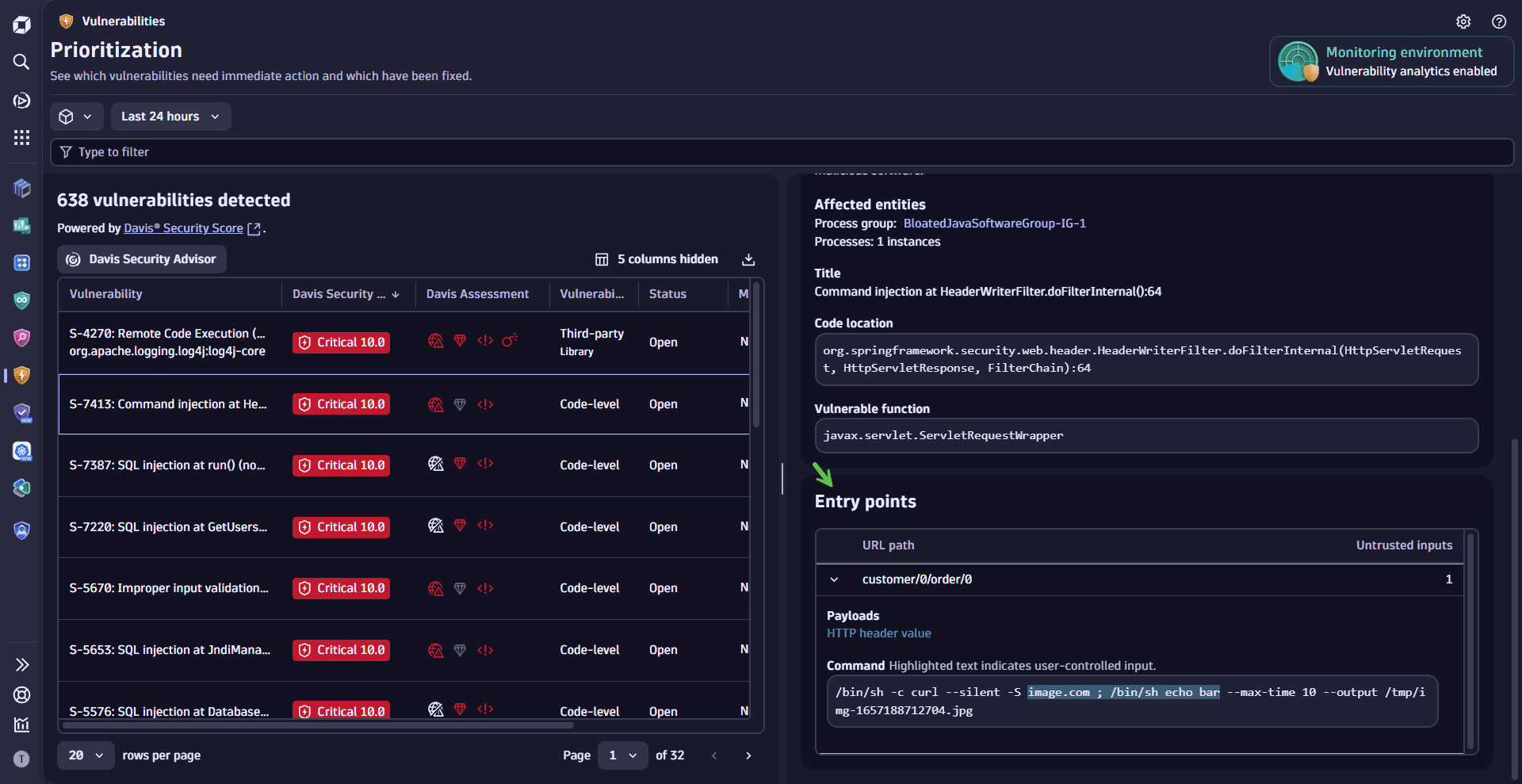Viewport: 1522px width, 784px height.
Task: Open the pink magnifier shield app icon
Action: 21,338
